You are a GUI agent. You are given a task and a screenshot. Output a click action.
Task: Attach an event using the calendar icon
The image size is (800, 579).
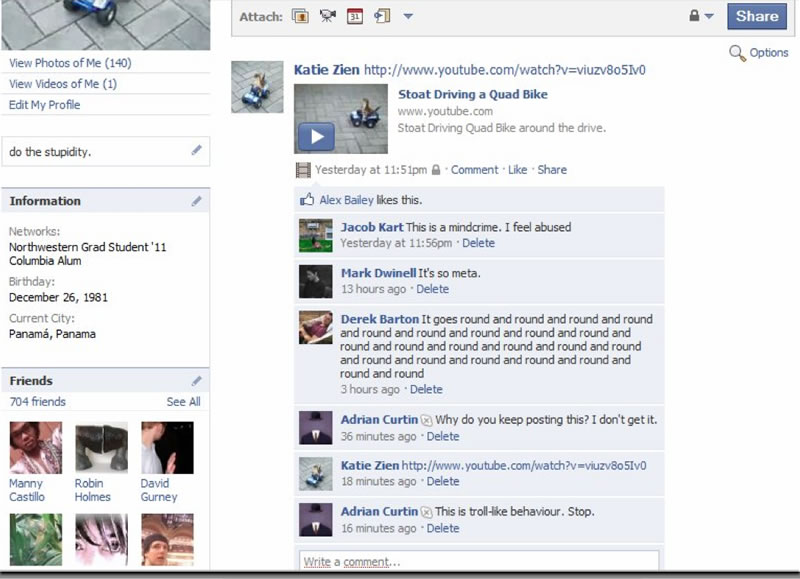[355, 16]
